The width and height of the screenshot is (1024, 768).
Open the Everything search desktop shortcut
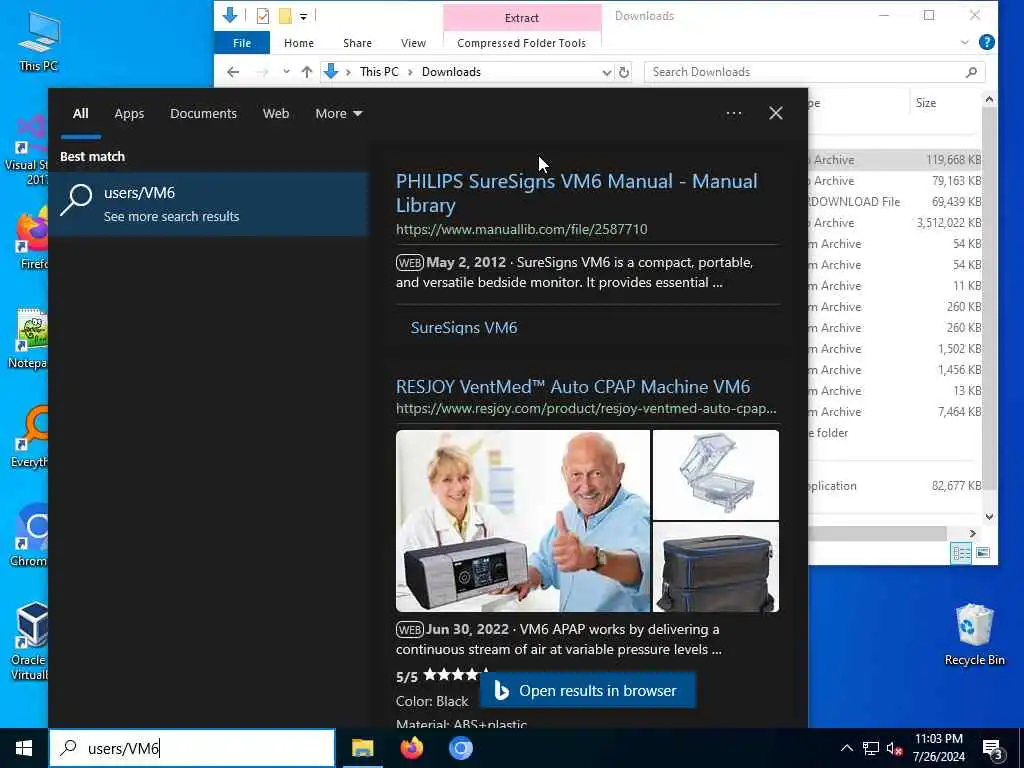click(x=29, y=436)
